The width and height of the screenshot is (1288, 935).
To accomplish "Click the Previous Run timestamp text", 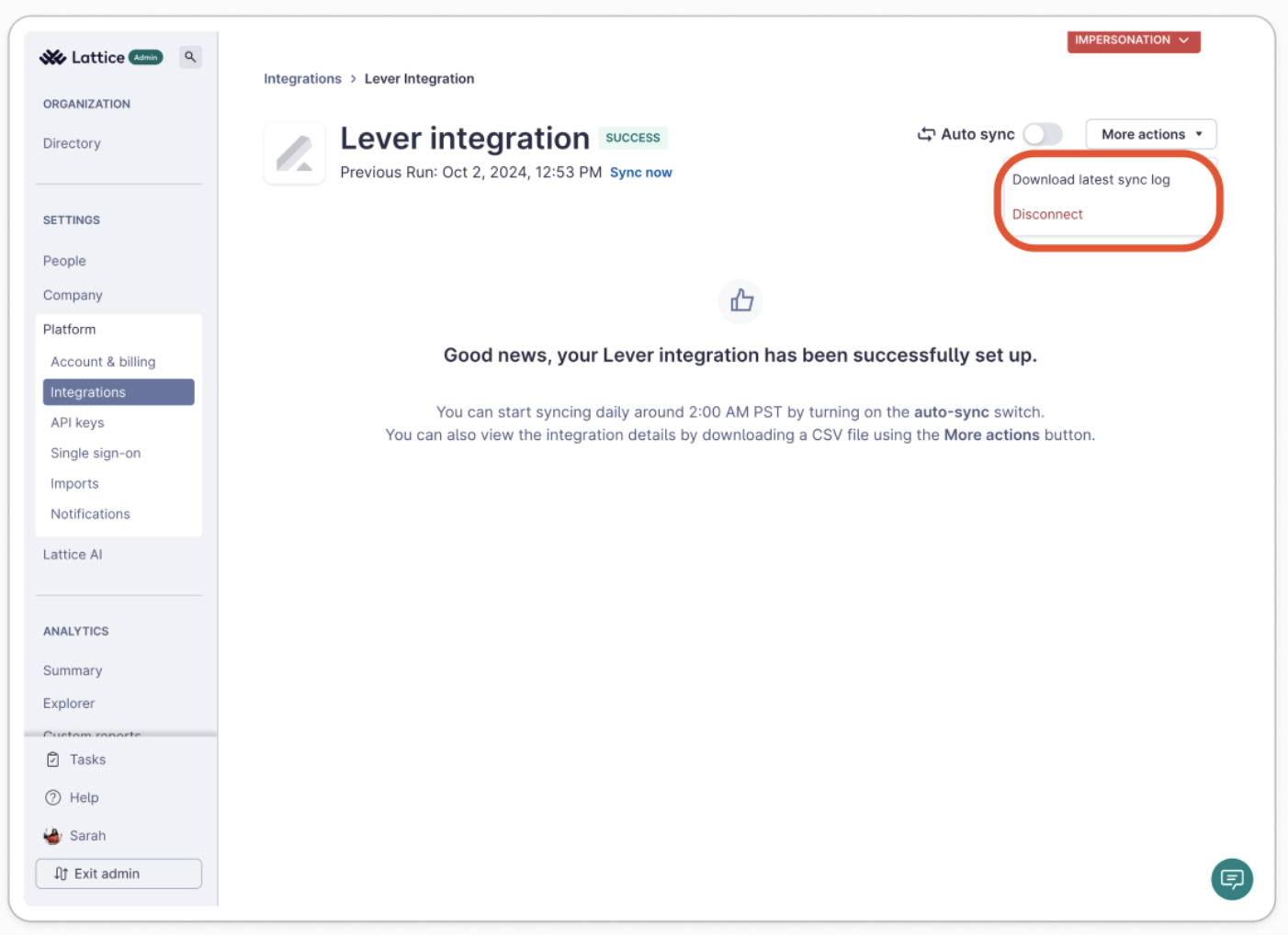I will click(x=471, y=173).
